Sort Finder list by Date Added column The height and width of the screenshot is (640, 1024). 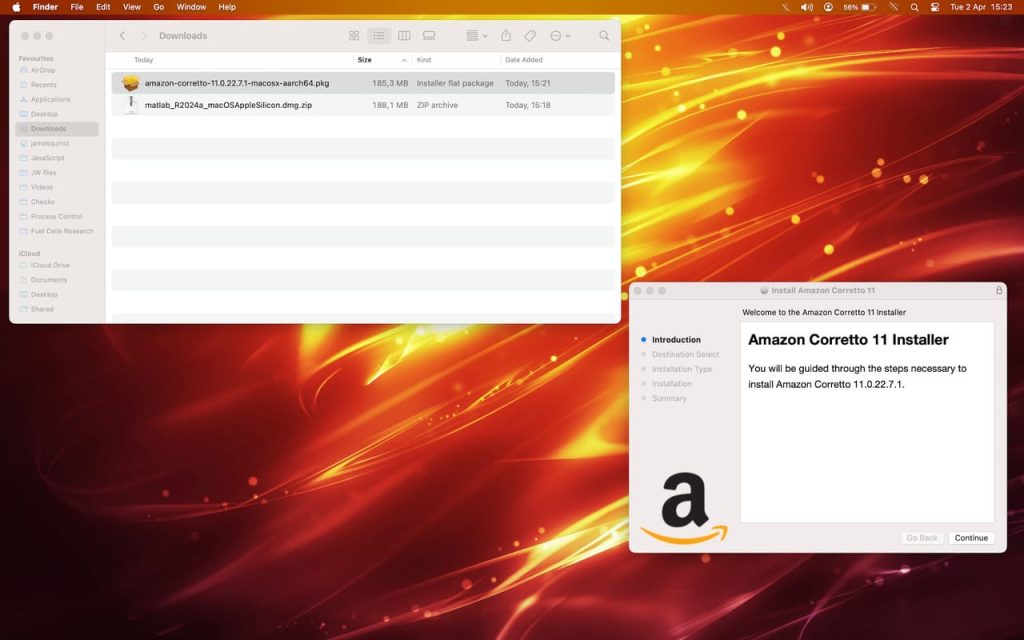pyautogui.click(x=523, y=59)
